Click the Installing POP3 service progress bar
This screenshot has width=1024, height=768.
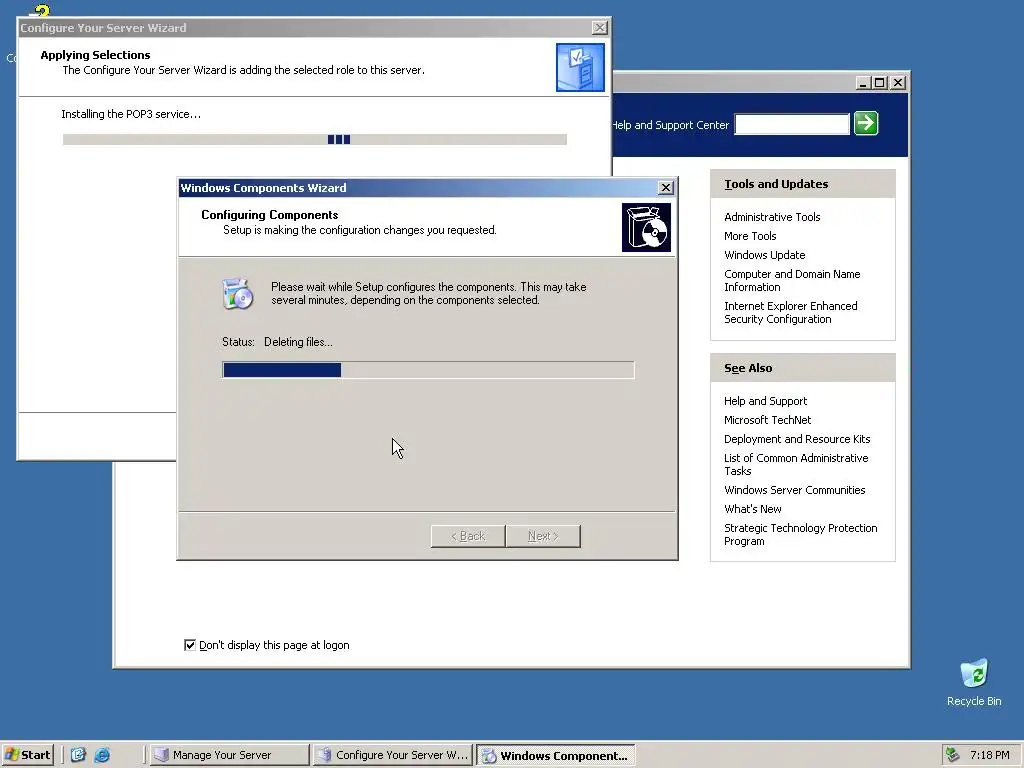(315, 139)
